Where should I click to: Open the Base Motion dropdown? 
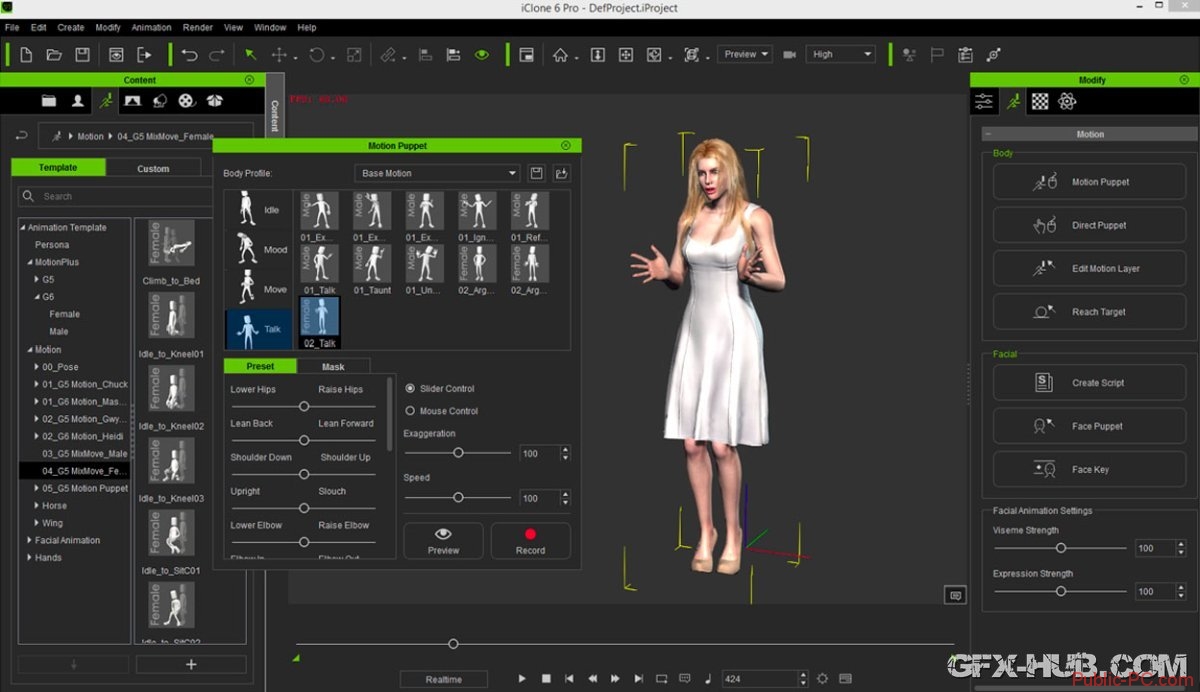(437, 173)
